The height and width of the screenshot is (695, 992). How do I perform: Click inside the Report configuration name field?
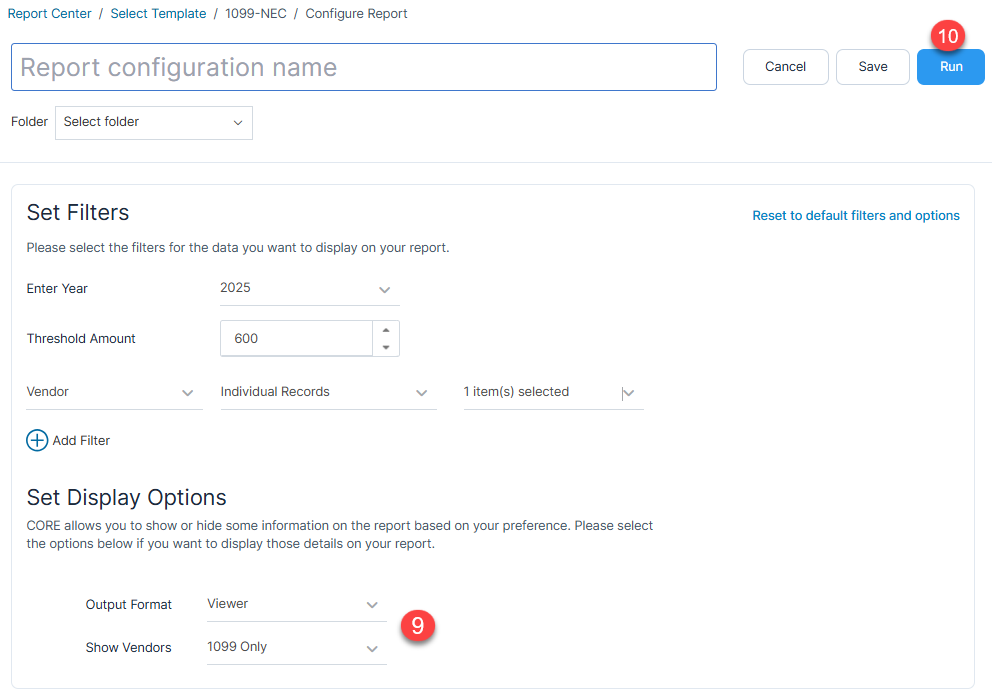pos(363,67)
